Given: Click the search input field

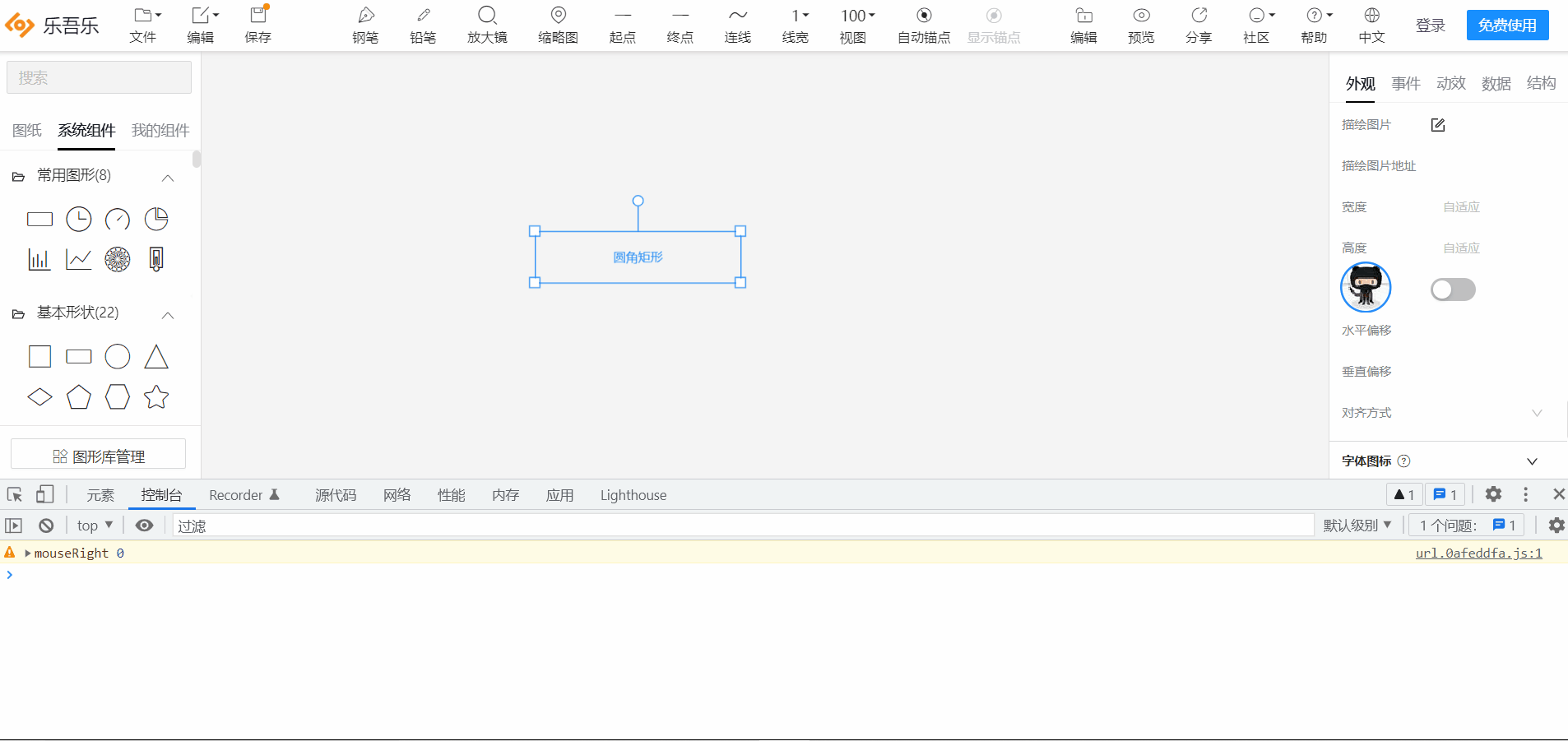Looking at the screenshot, I should point(98,76).
